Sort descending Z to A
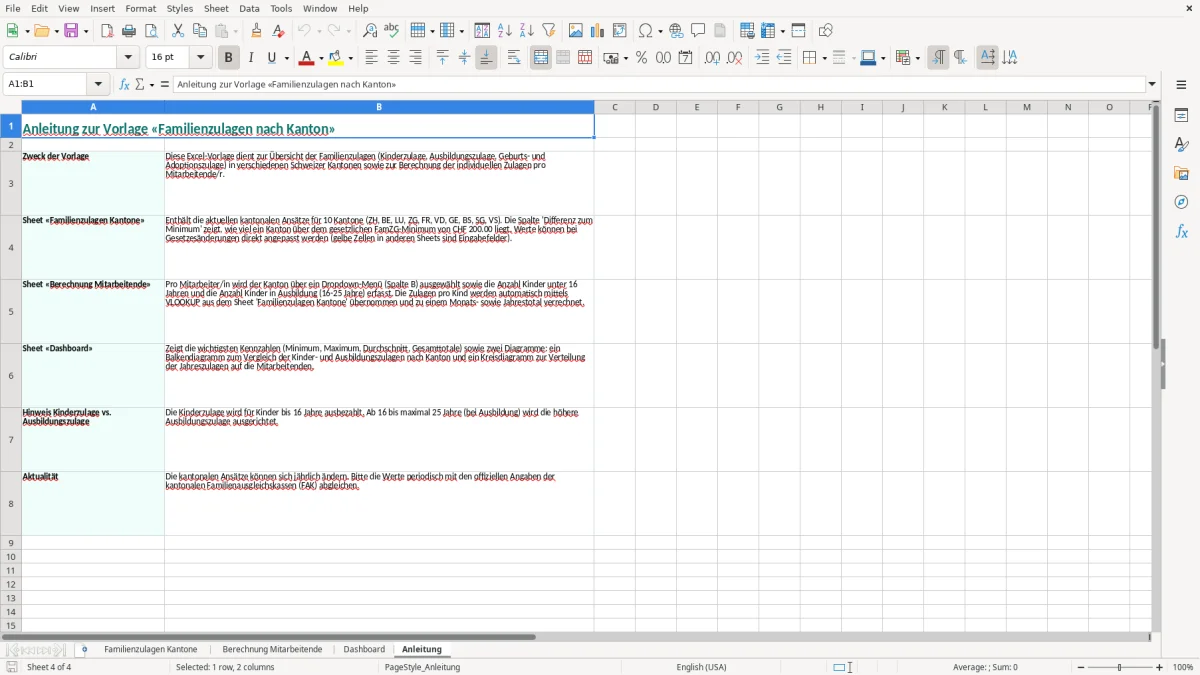Screen dimensions: 1200x675 (x=527, y=31)
